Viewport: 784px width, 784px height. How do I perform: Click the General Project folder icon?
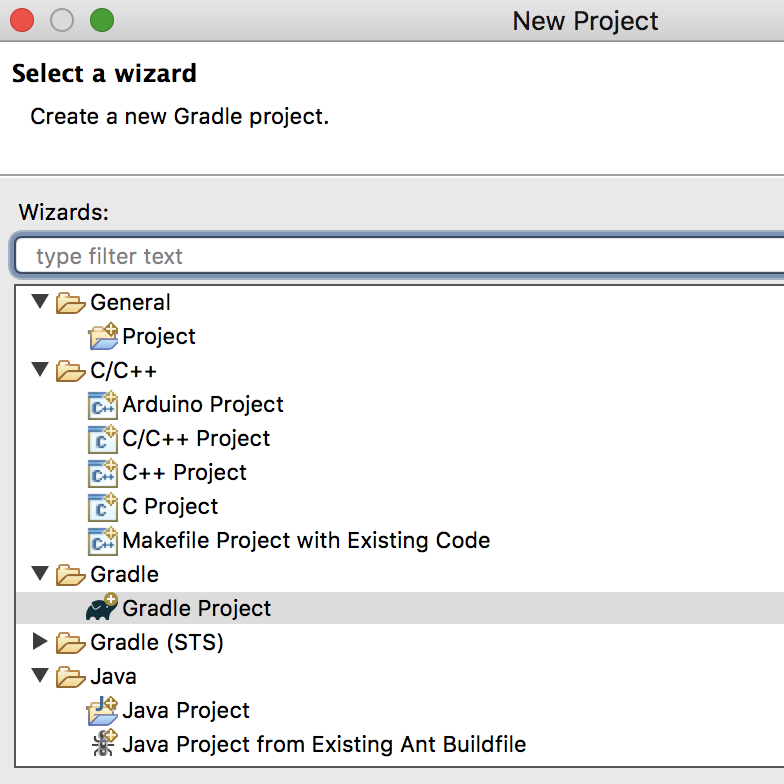pyautogui.click(x=103, y=336)
